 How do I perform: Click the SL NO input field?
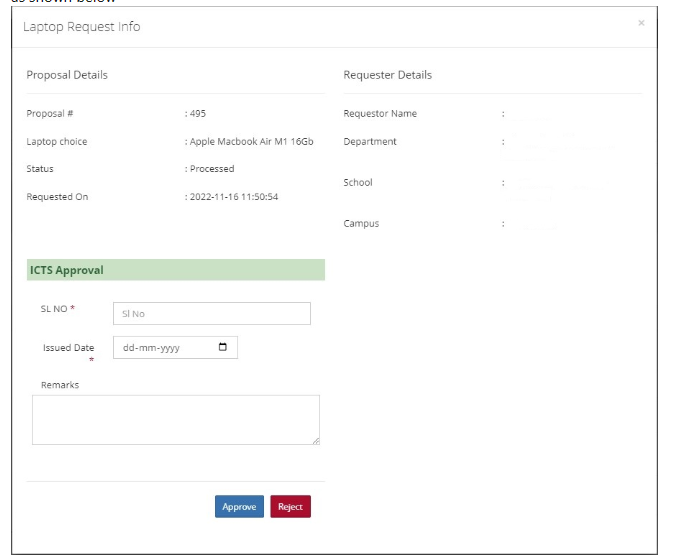211,314
